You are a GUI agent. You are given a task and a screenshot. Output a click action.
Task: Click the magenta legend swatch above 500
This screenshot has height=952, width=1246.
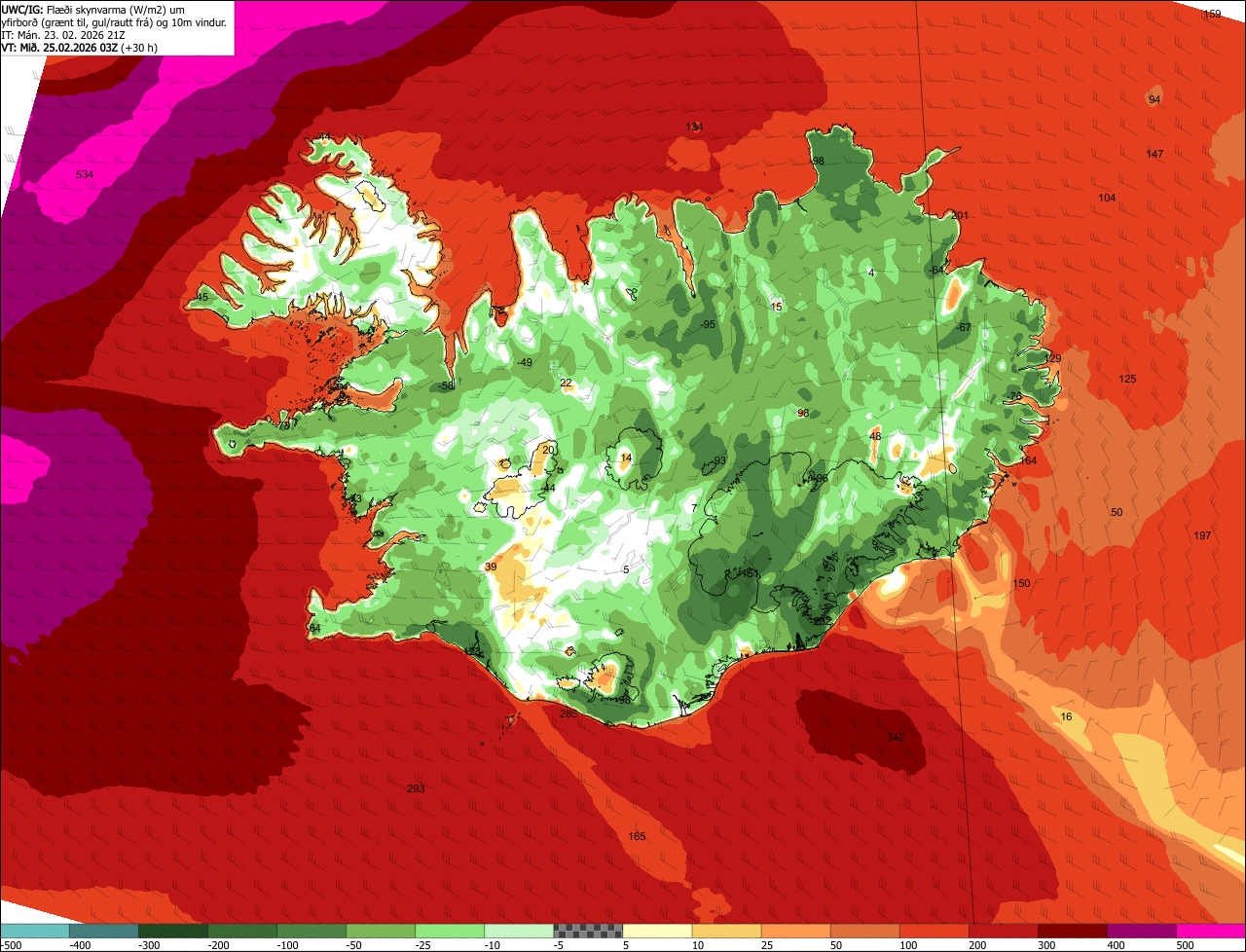(1211, 931)
